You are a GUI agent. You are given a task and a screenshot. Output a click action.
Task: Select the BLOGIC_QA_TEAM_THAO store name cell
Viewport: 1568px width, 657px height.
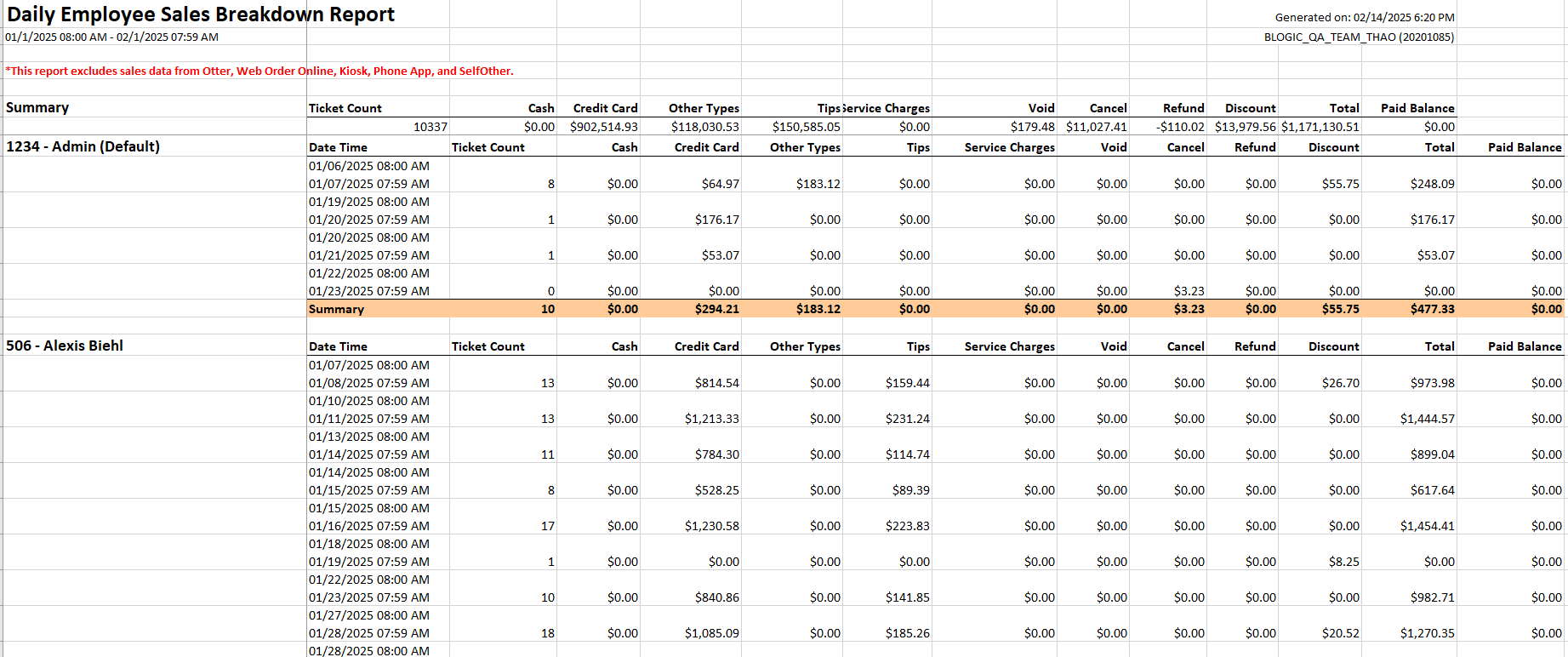click(x=1358, y=37)
